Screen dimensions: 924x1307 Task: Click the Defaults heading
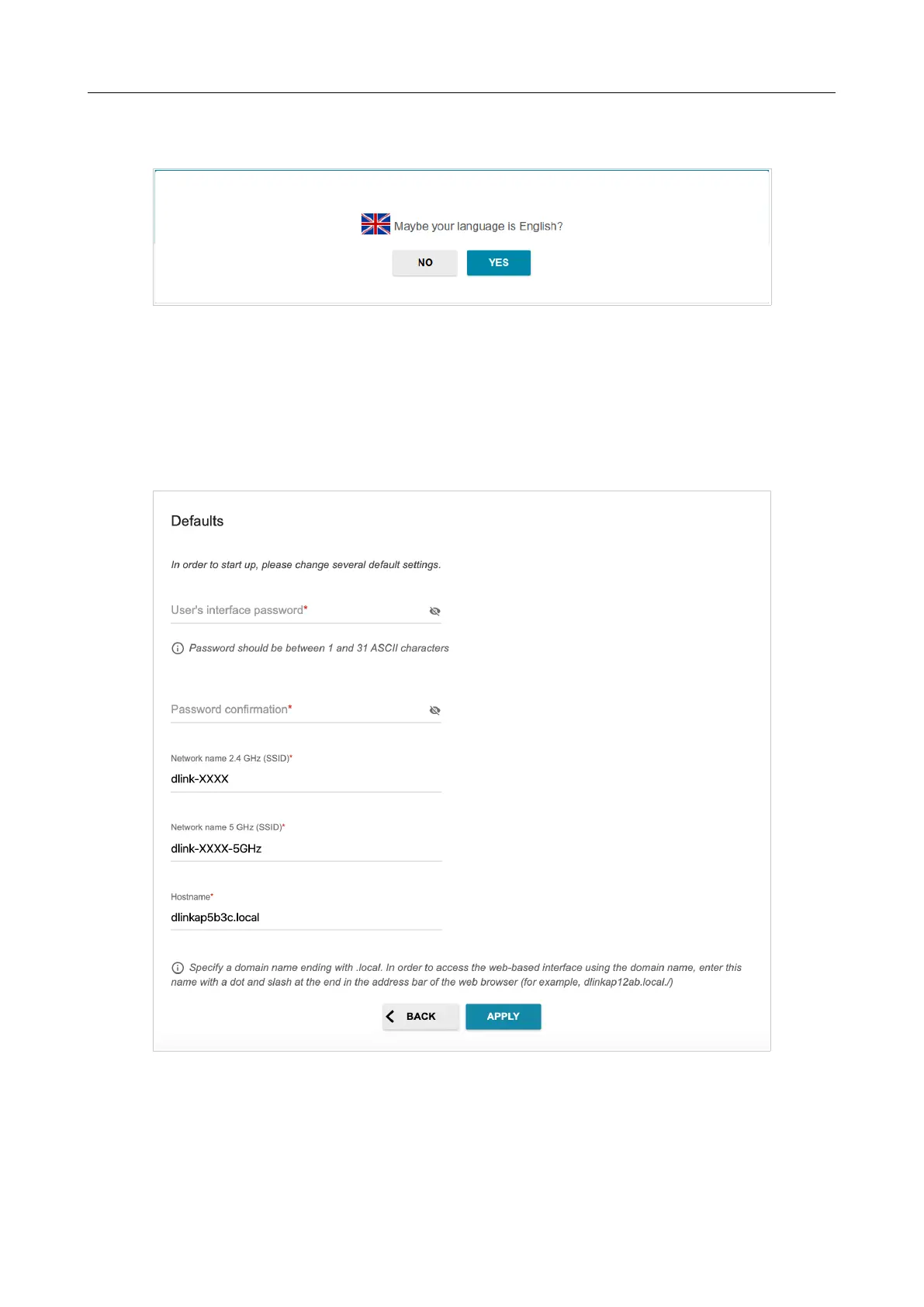(x=197, y=522)
